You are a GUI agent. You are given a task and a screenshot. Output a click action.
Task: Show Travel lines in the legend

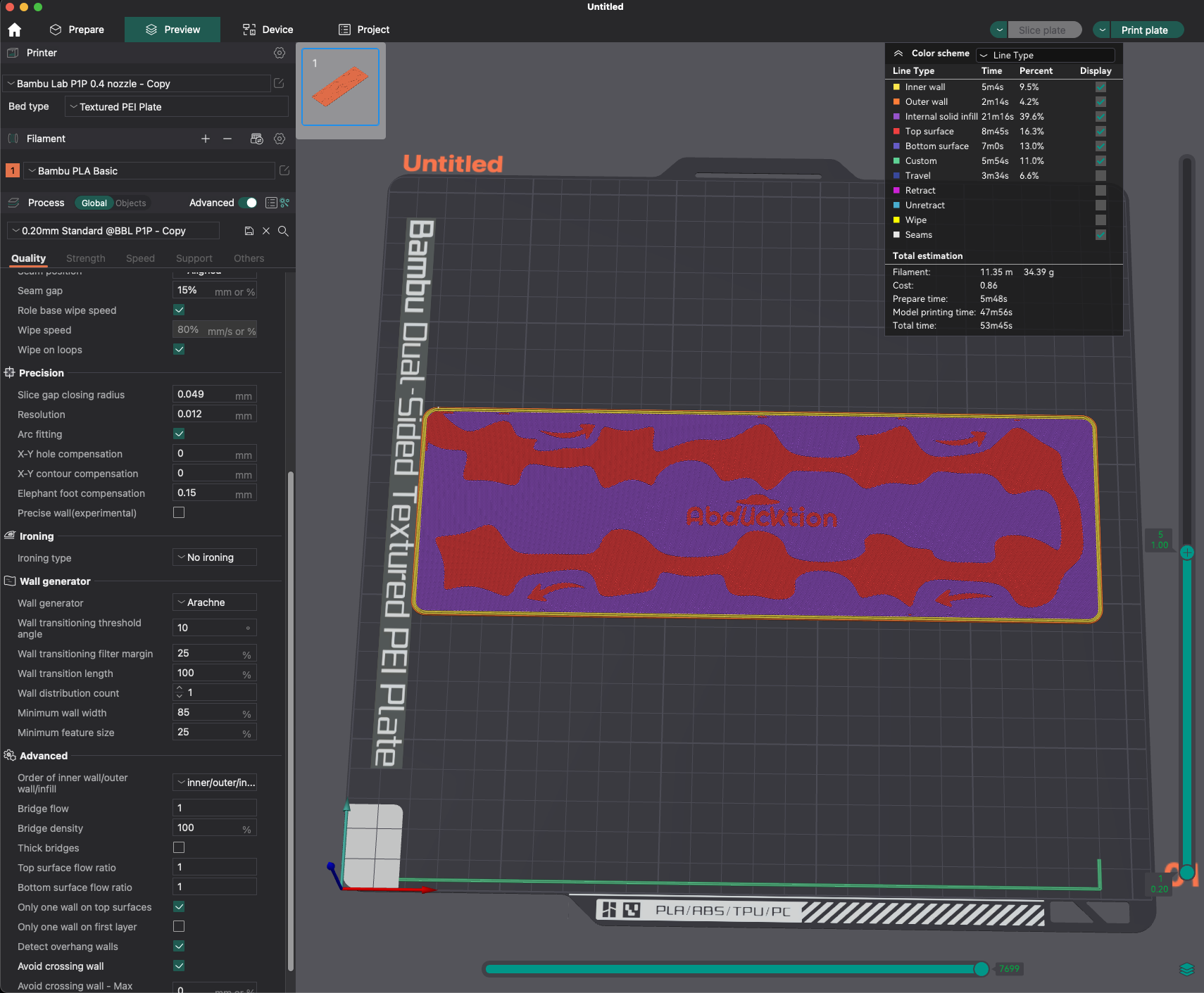(x=1100, y=176)
